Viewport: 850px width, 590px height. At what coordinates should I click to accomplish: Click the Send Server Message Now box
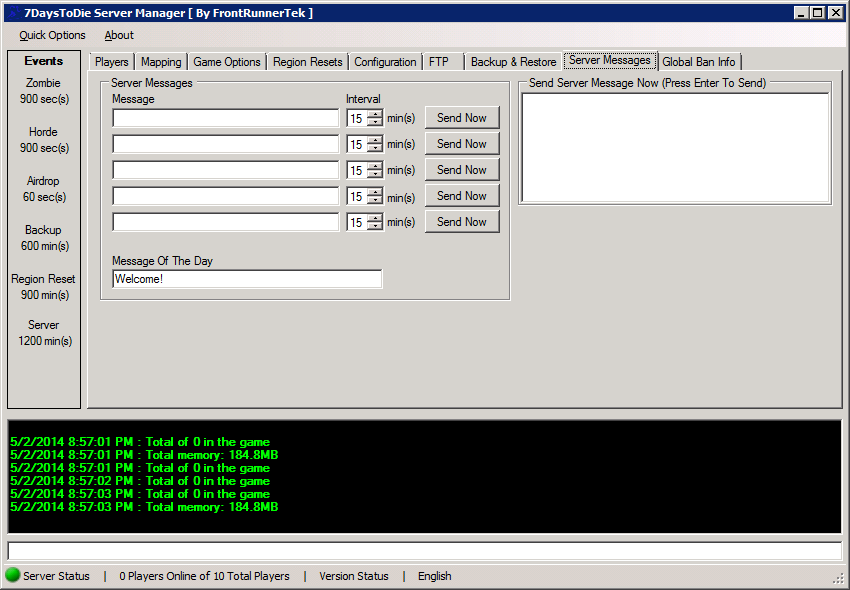675,148
